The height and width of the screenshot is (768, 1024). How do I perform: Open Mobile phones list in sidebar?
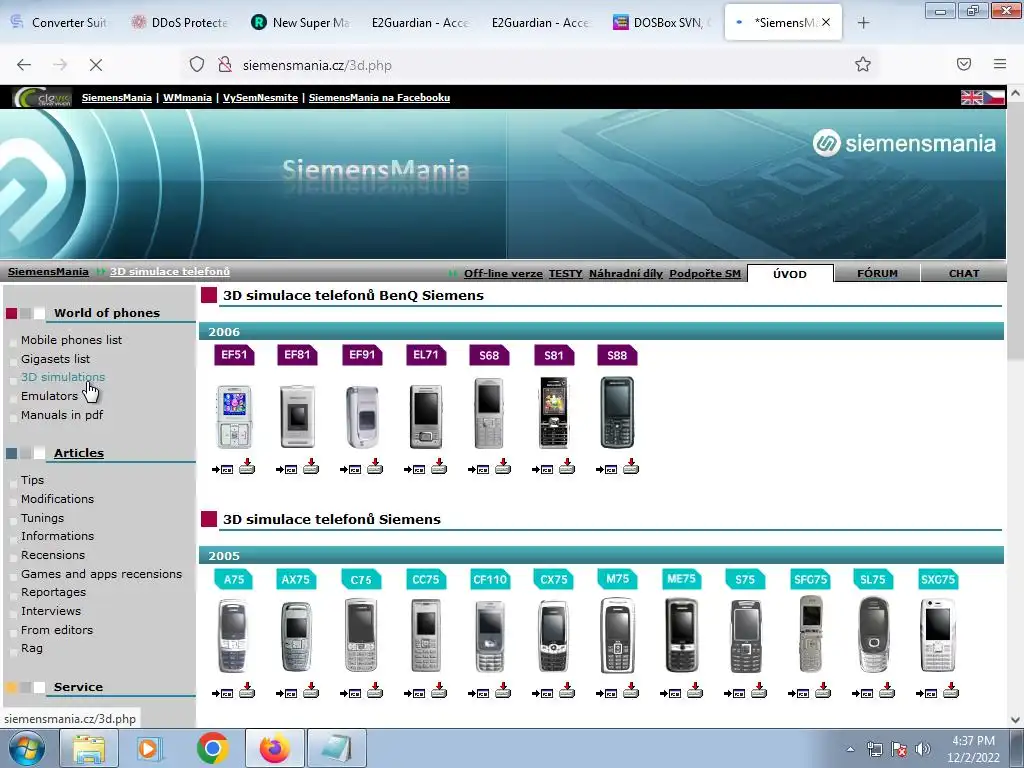(71, 340)
